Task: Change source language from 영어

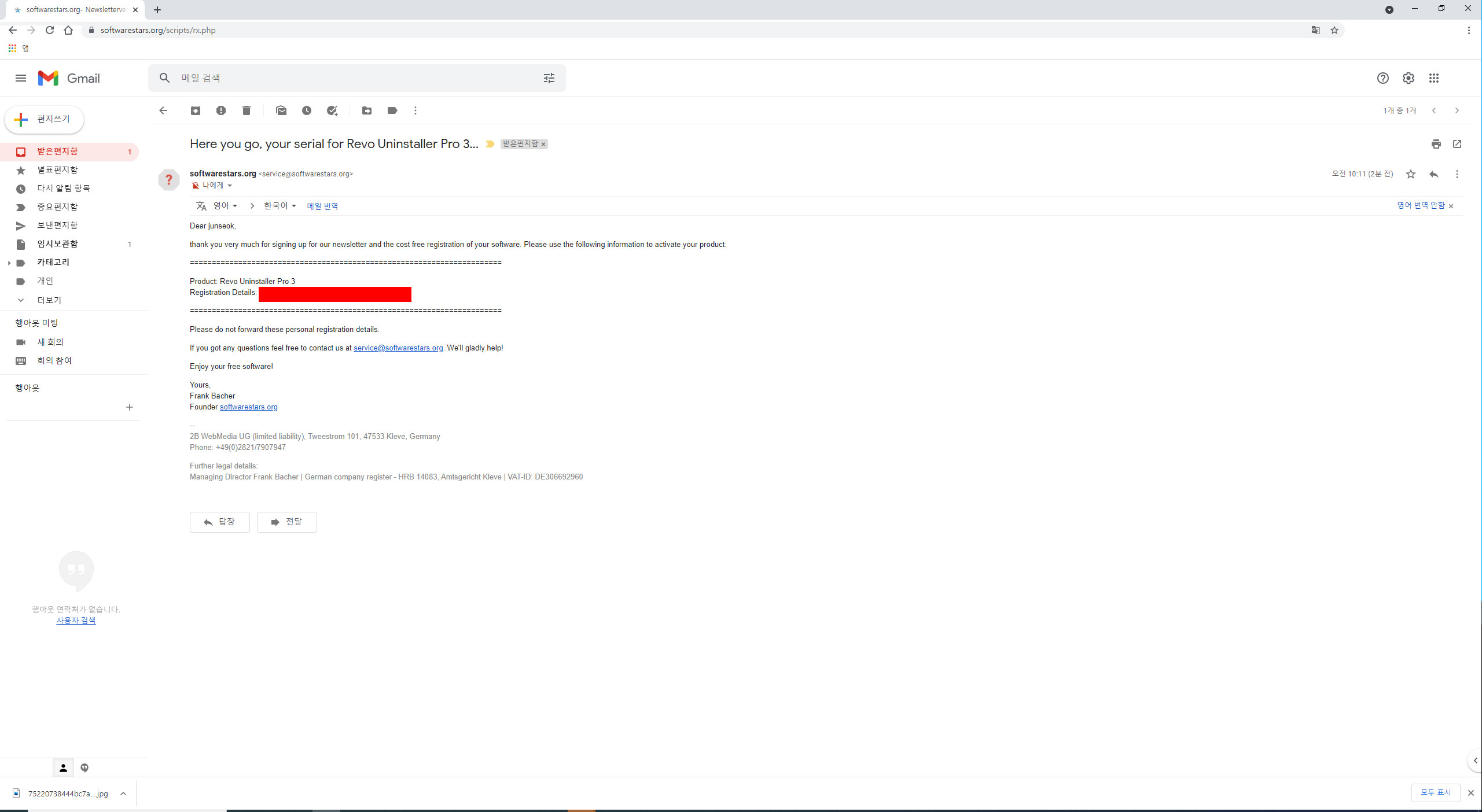Action: (x=225, y=206)
